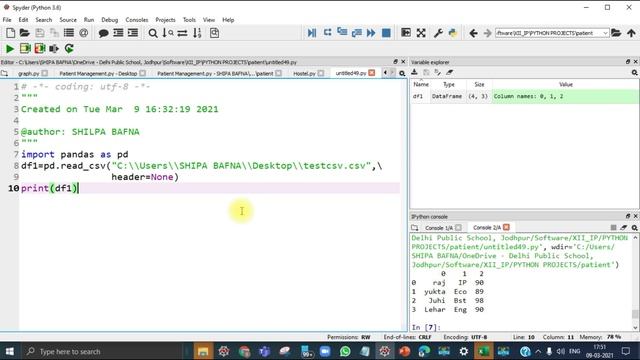Create a new file from the toolbar
640x360 pixels.
[11, 33]
